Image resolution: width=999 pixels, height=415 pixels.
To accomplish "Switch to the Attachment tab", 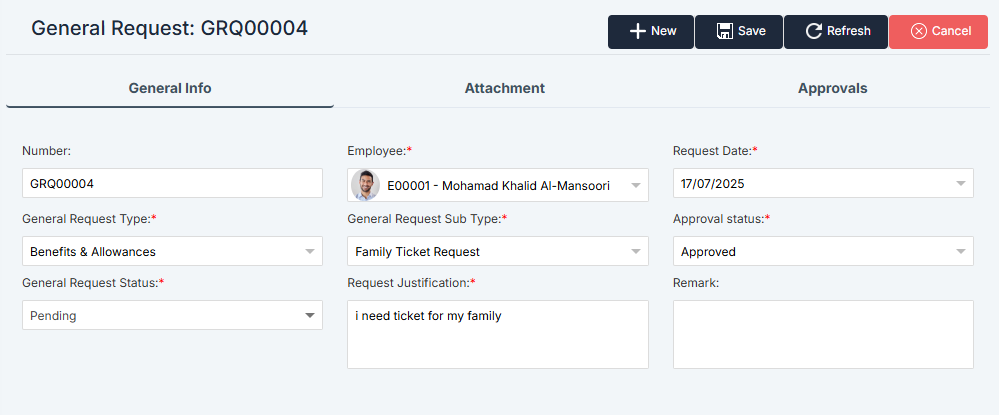I will point(504,88).
